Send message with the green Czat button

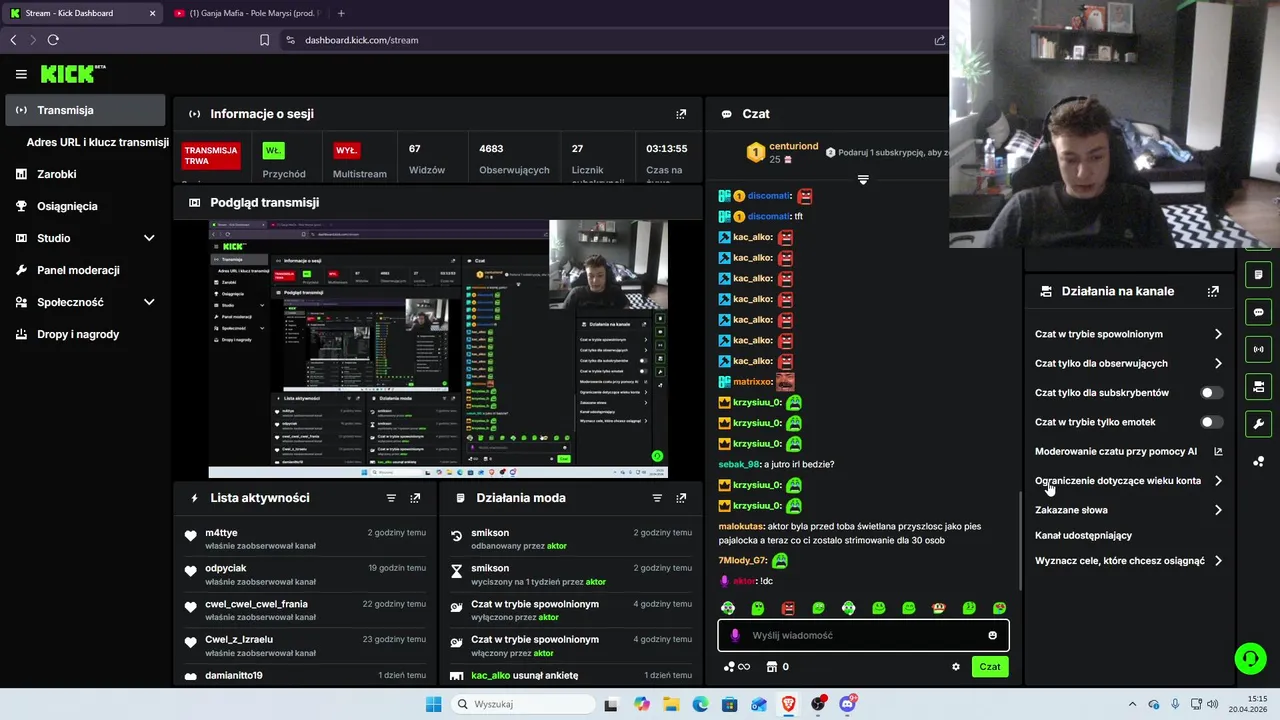(990, 667)
